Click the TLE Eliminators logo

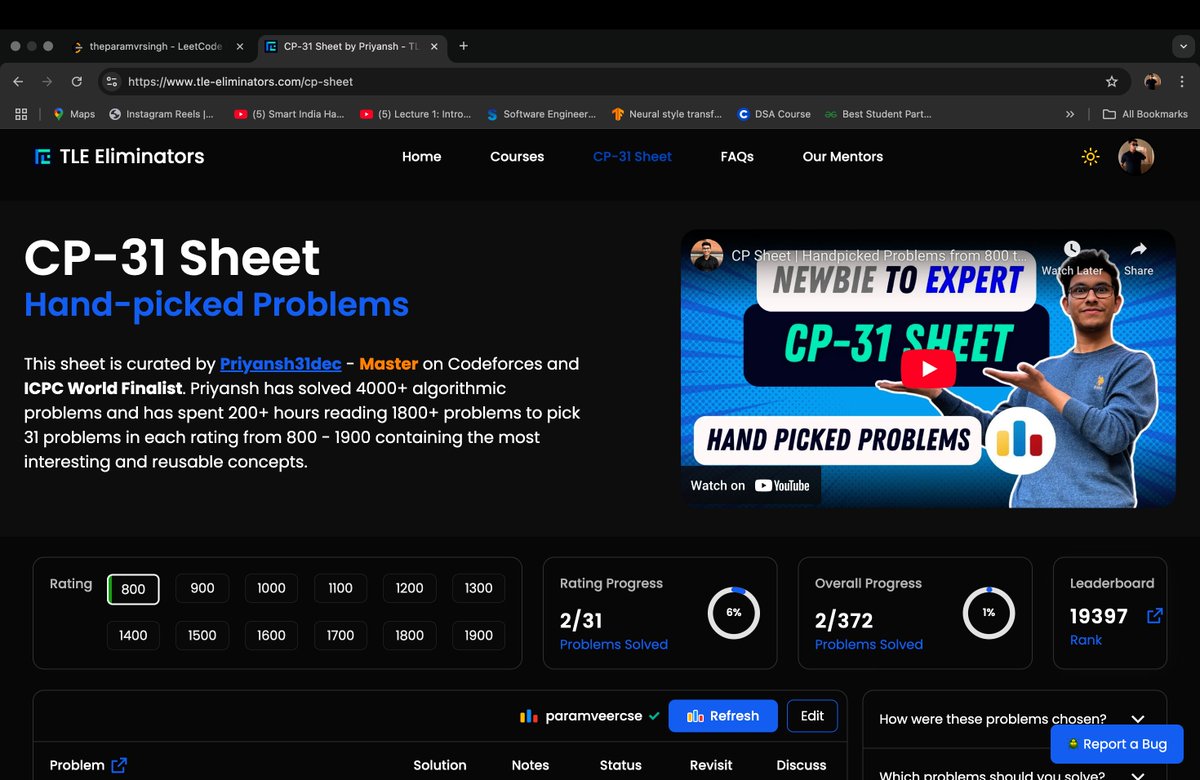pos(119,156)
